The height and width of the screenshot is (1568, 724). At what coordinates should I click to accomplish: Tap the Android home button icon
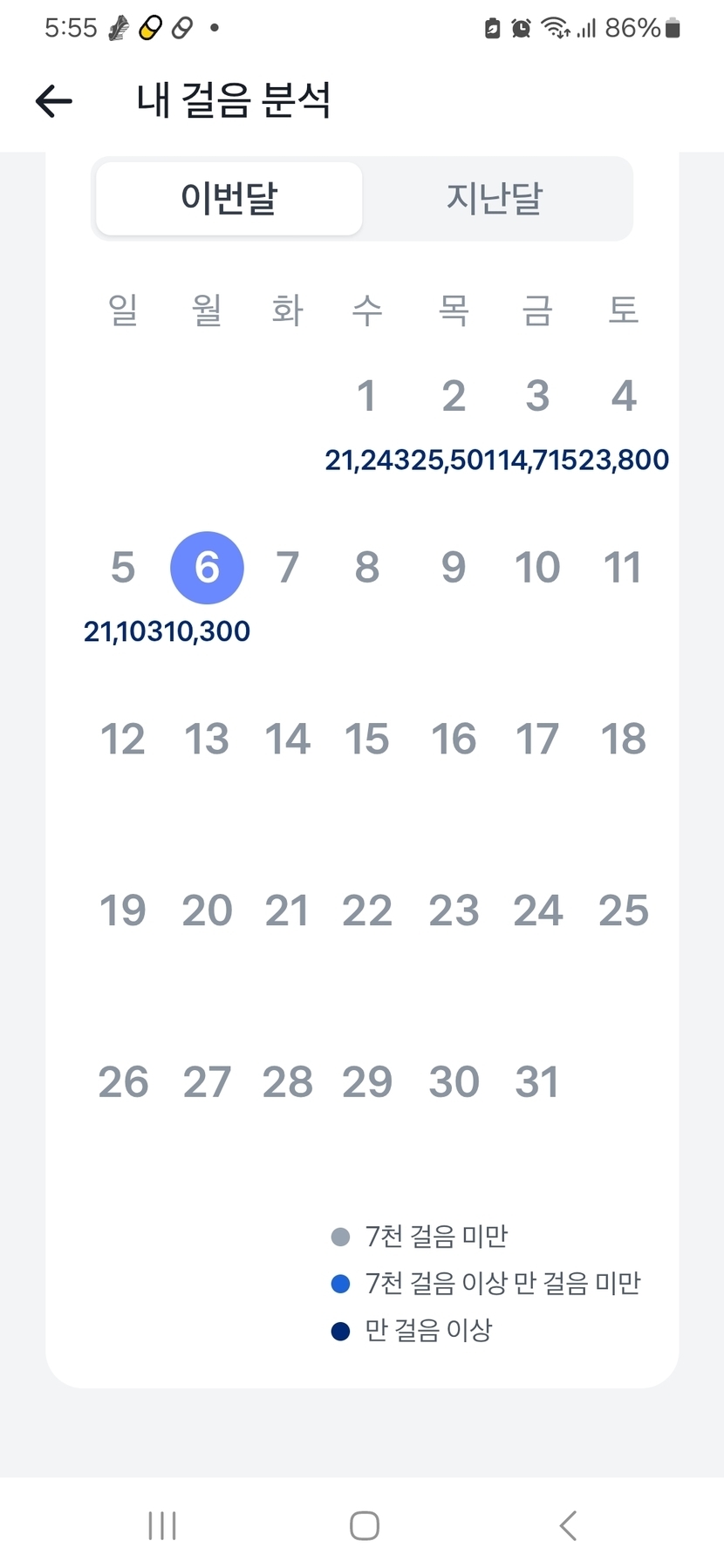coord(364,1525)
